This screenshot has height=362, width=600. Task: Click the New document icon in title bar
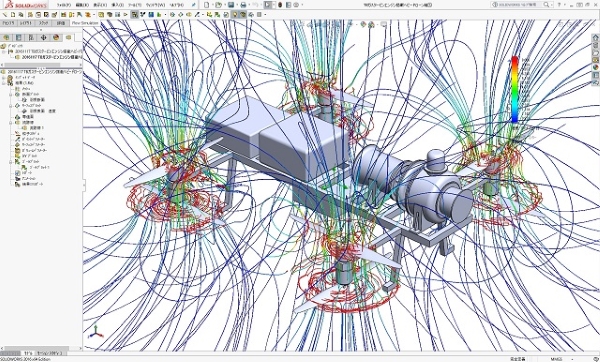point(207,5)
